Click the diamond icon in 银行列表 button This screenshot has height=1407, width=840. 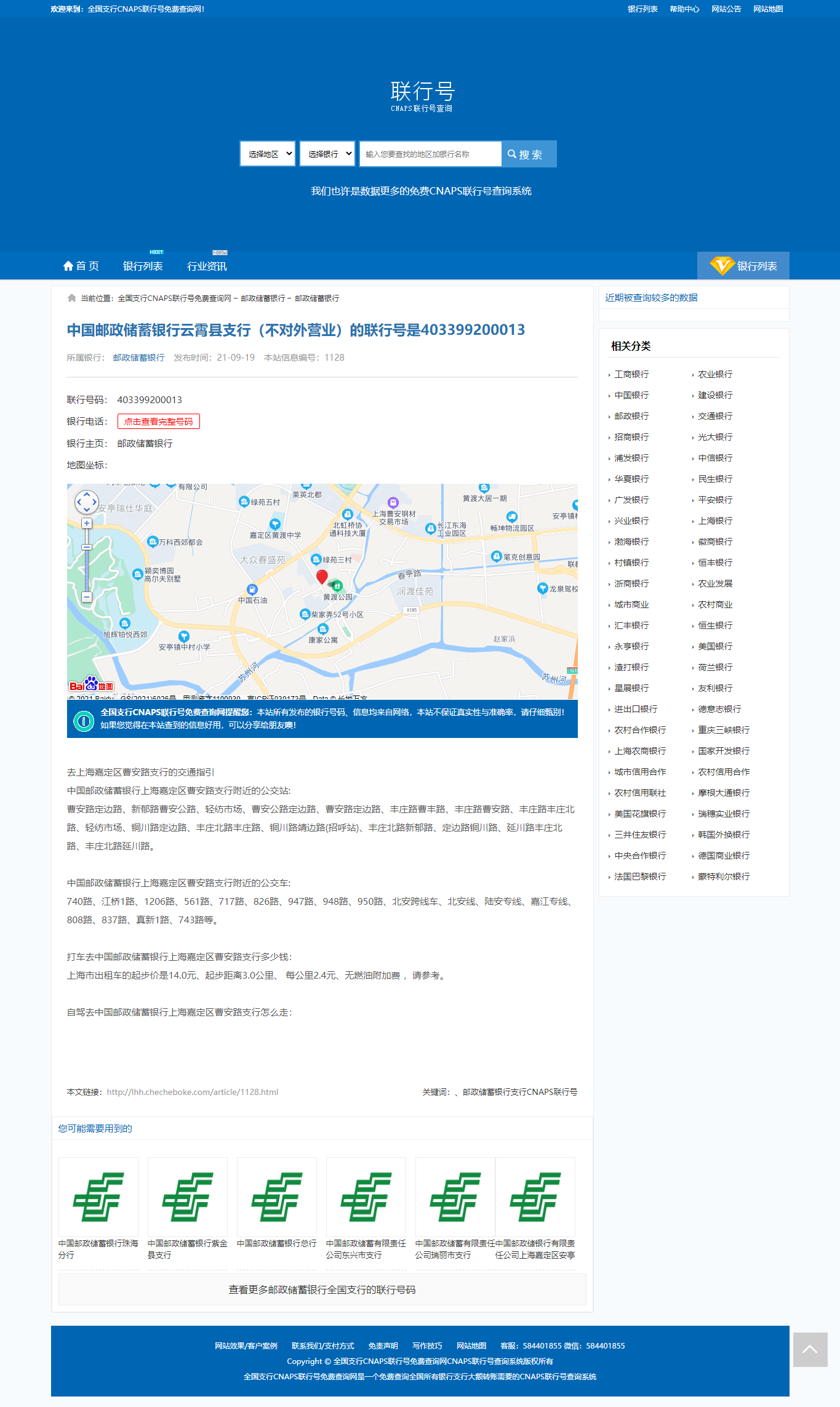pyautogui.click(x=721, y=266)
